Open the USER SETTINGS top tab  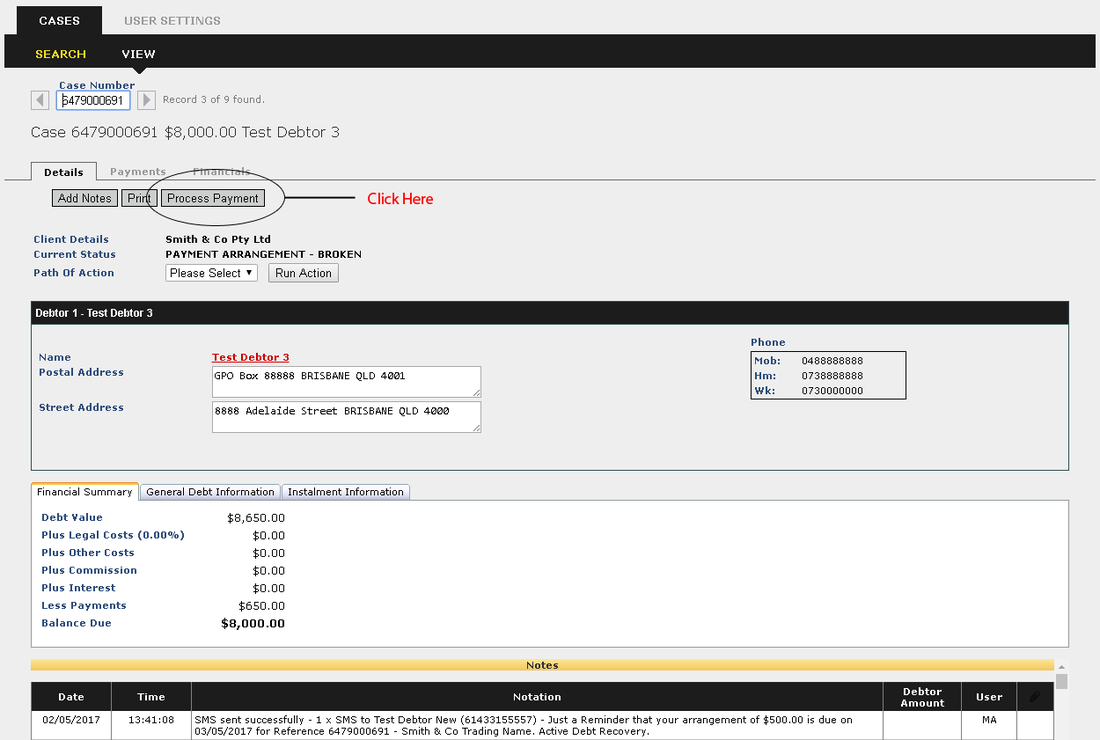(x=173, y=21)
